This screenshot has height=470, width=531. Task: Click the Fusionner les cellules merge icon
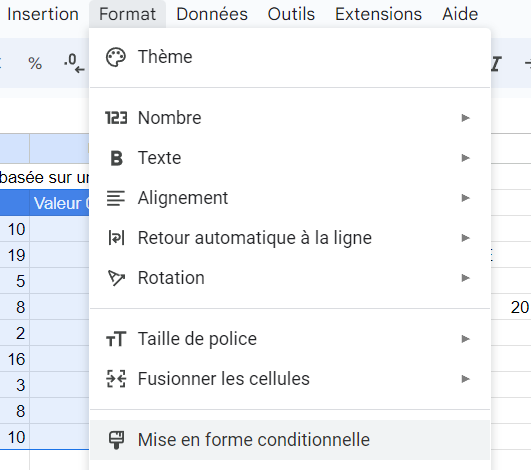pos(116,379)
